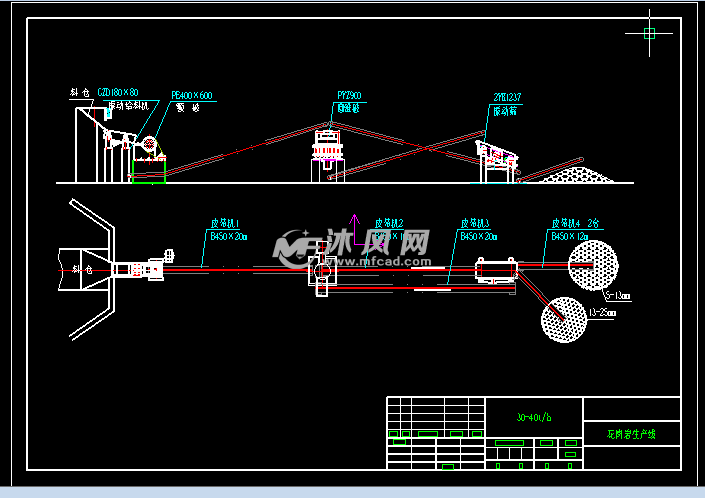Screen dimensions: 705x498
Task: Click the 花岗岩生产线 title text
Action: pos(631,435)
